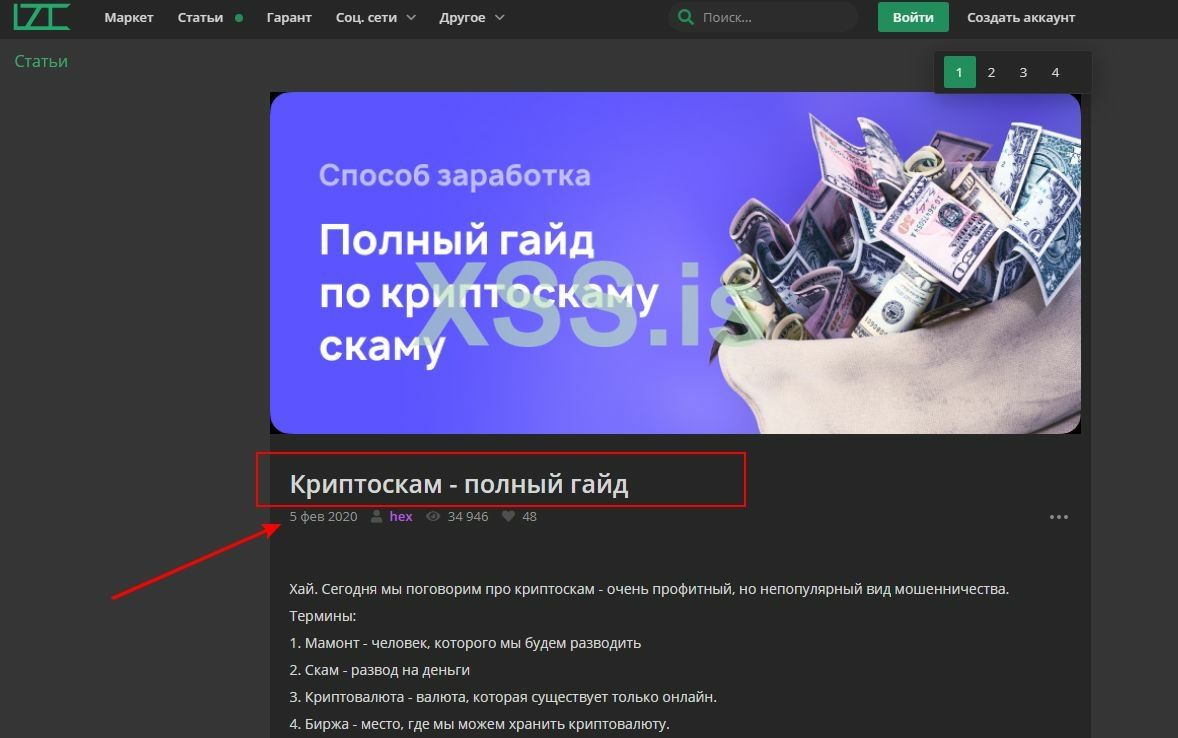Click the heart icon near the 48 count
This screenshot has height=738, width=1178.
click(x=508, y=516)
